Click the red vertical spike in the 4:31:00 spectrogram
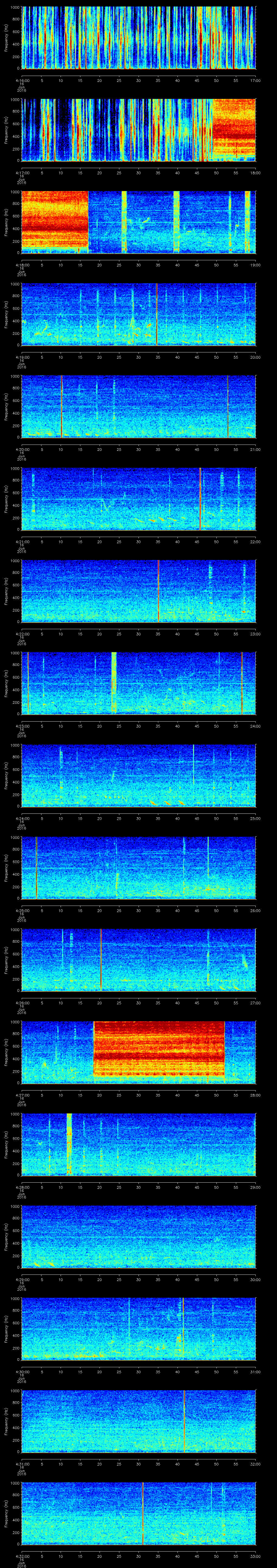The height and width of the screenshot is (1568, 277). pyautogui.click(x=184, y=1421)
